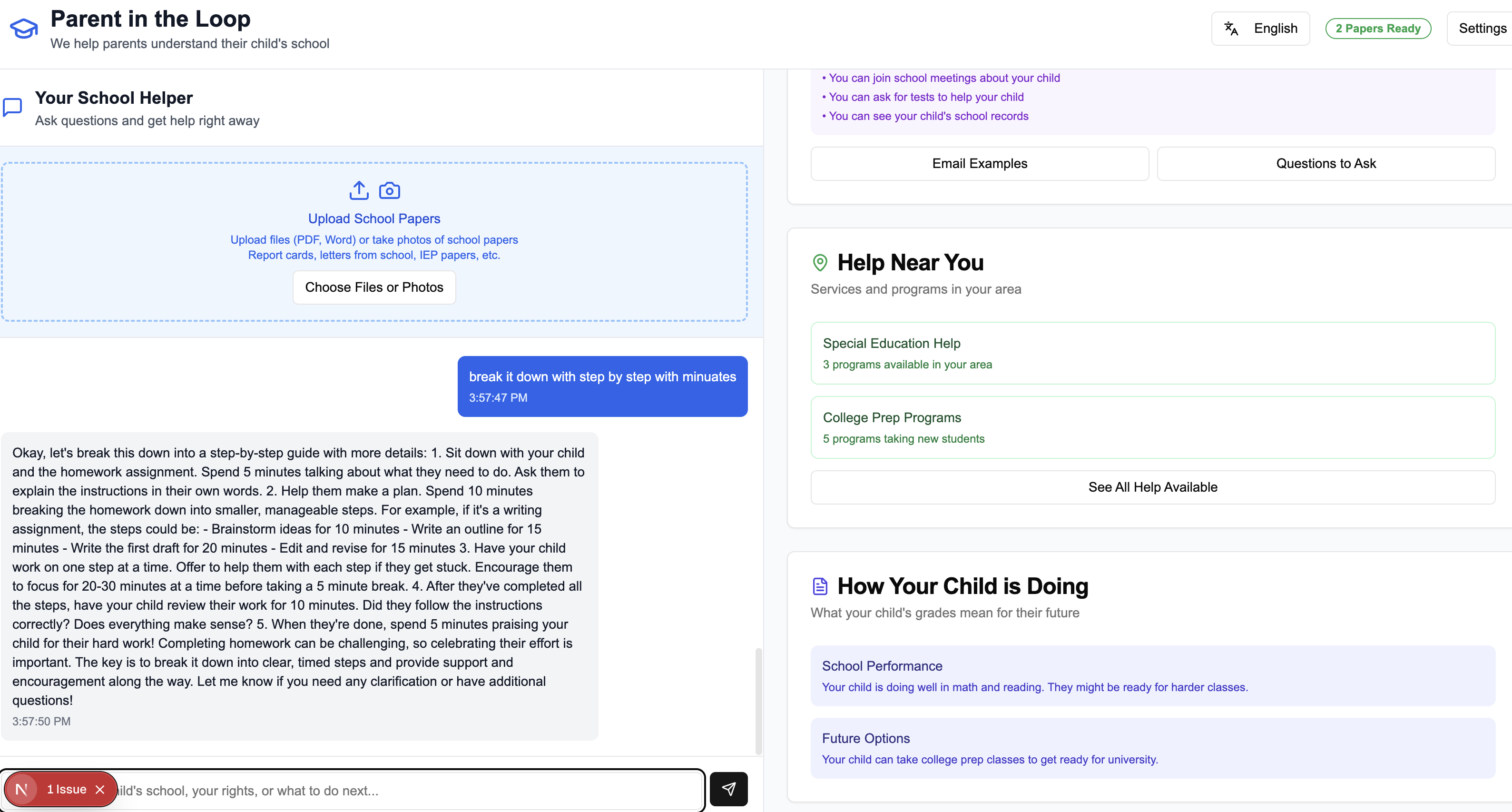Open the 2 Papers Ready badge

(x=1377, y=28)
